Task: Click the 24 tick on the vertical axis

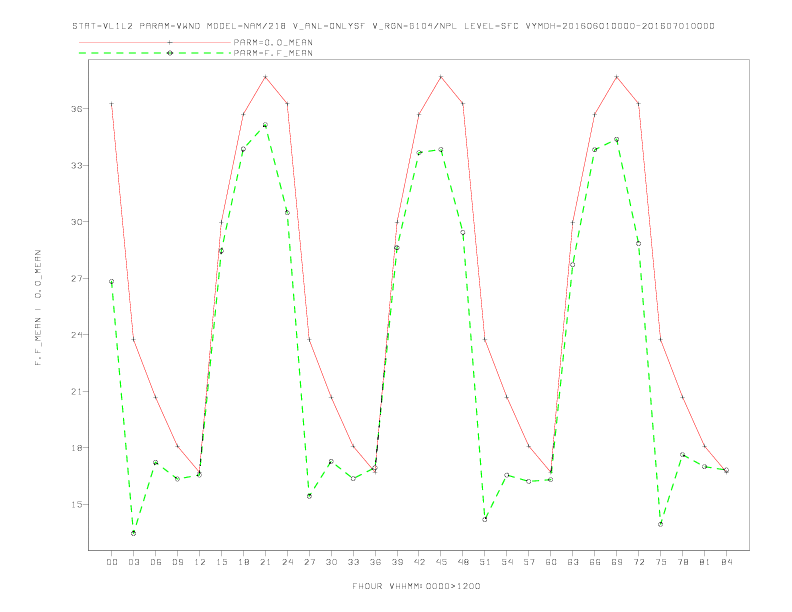Action: tap(77, 335)
